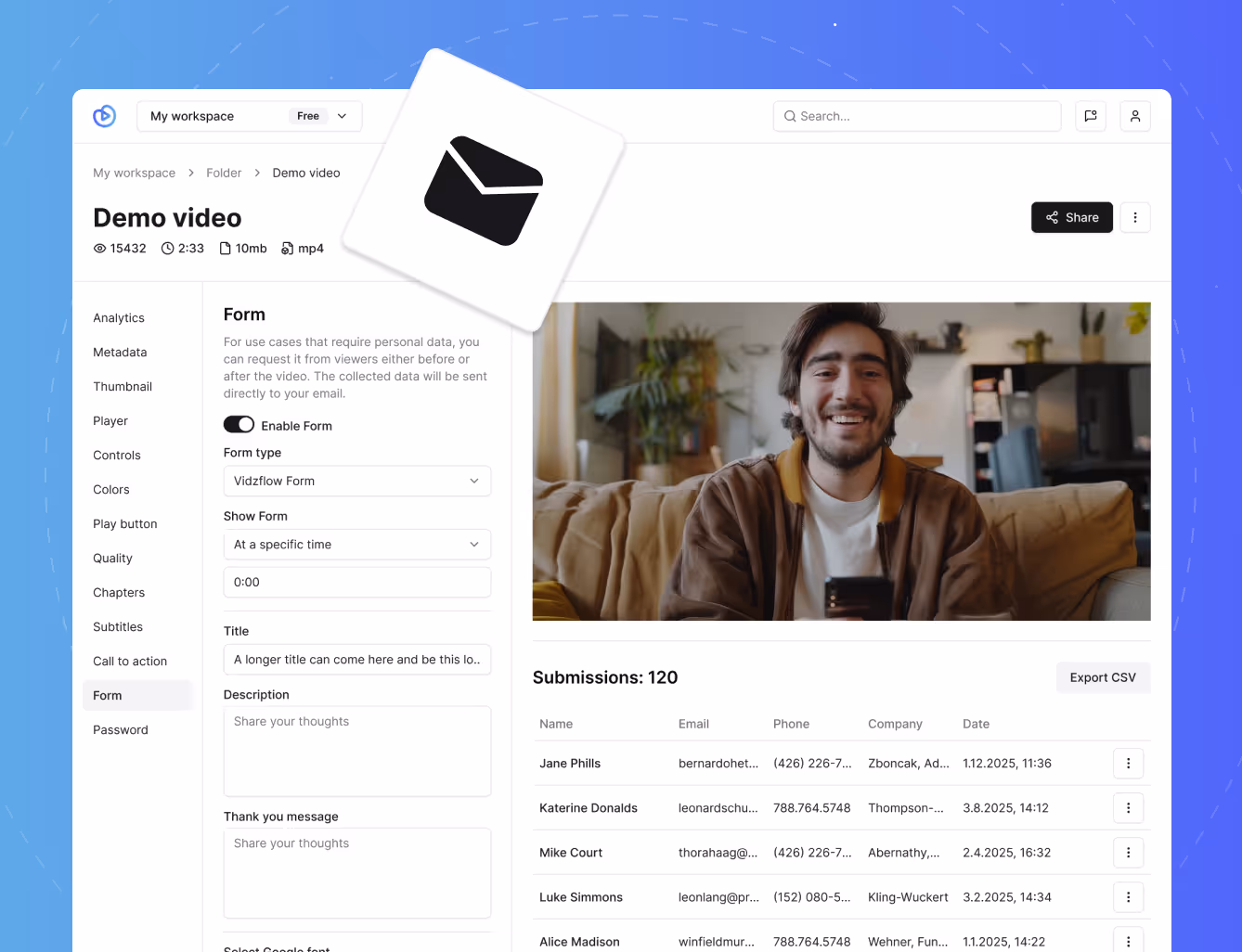Click the Thank you message text area

(x=357, y=873)
